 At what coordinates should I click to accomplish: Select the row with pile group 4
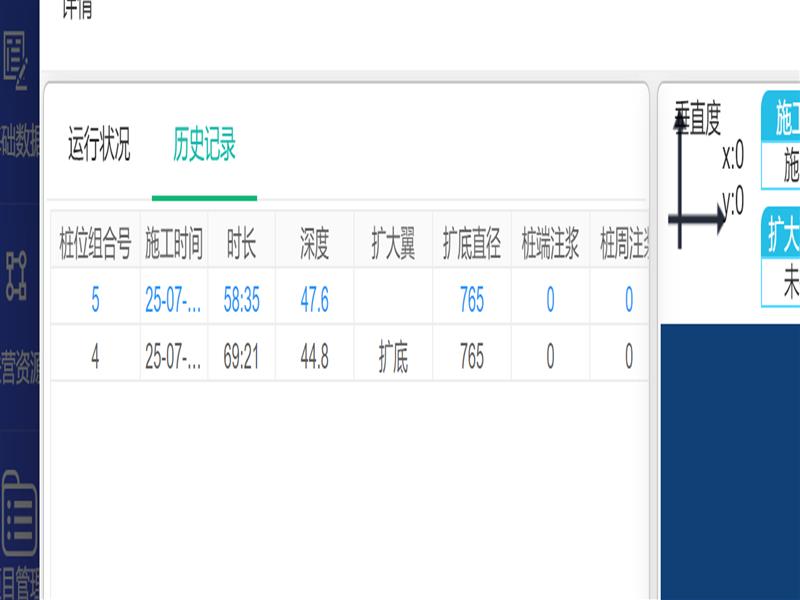tap(95, 358)
